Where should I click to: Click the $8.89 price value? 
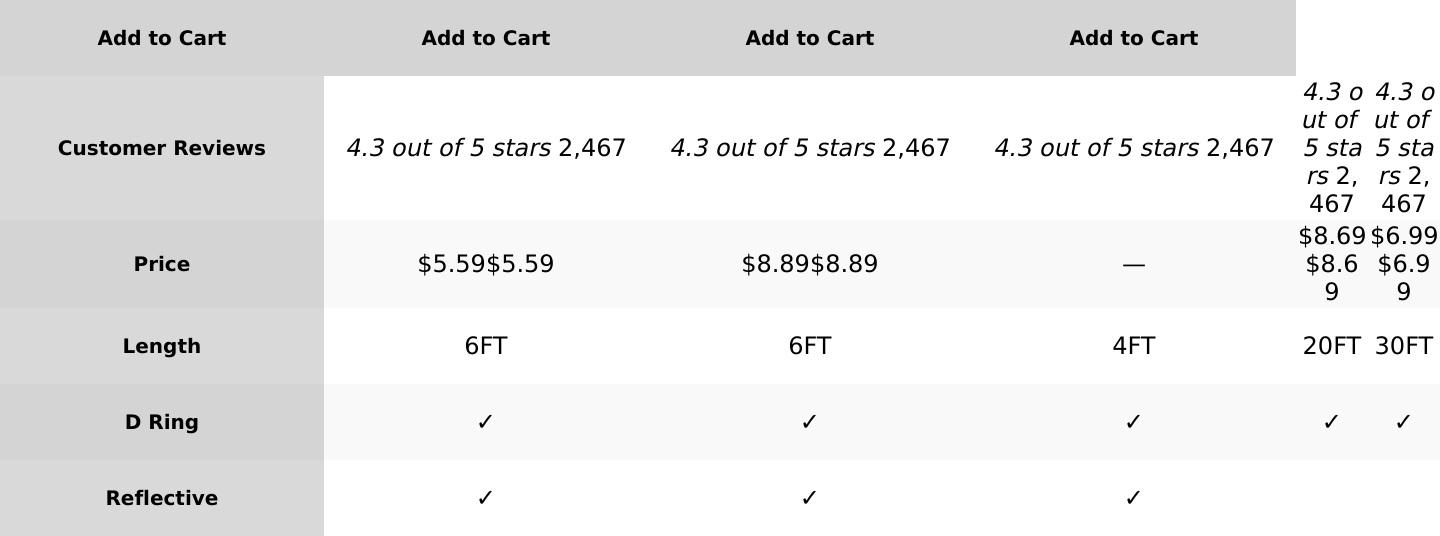[809, 264]
